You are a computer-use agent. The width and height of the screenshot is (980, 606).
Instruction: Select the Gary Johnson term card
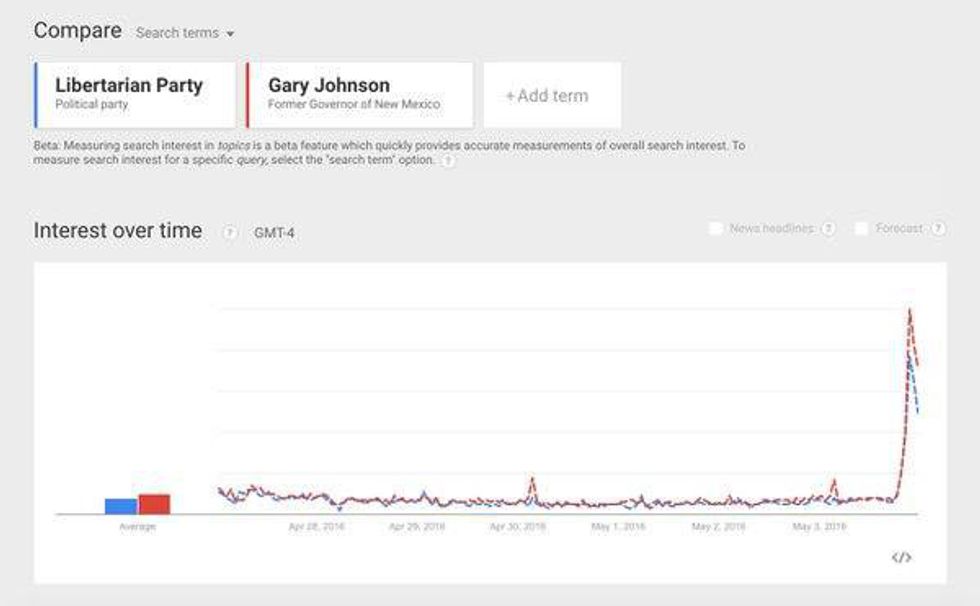click(360, 95)
